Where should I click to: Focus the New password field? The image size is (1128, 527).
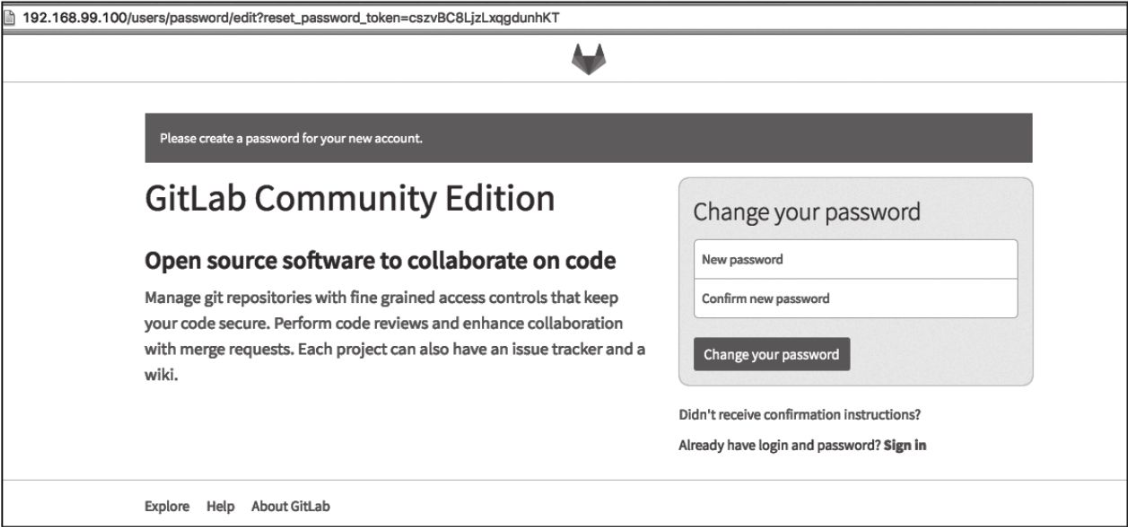855,260
